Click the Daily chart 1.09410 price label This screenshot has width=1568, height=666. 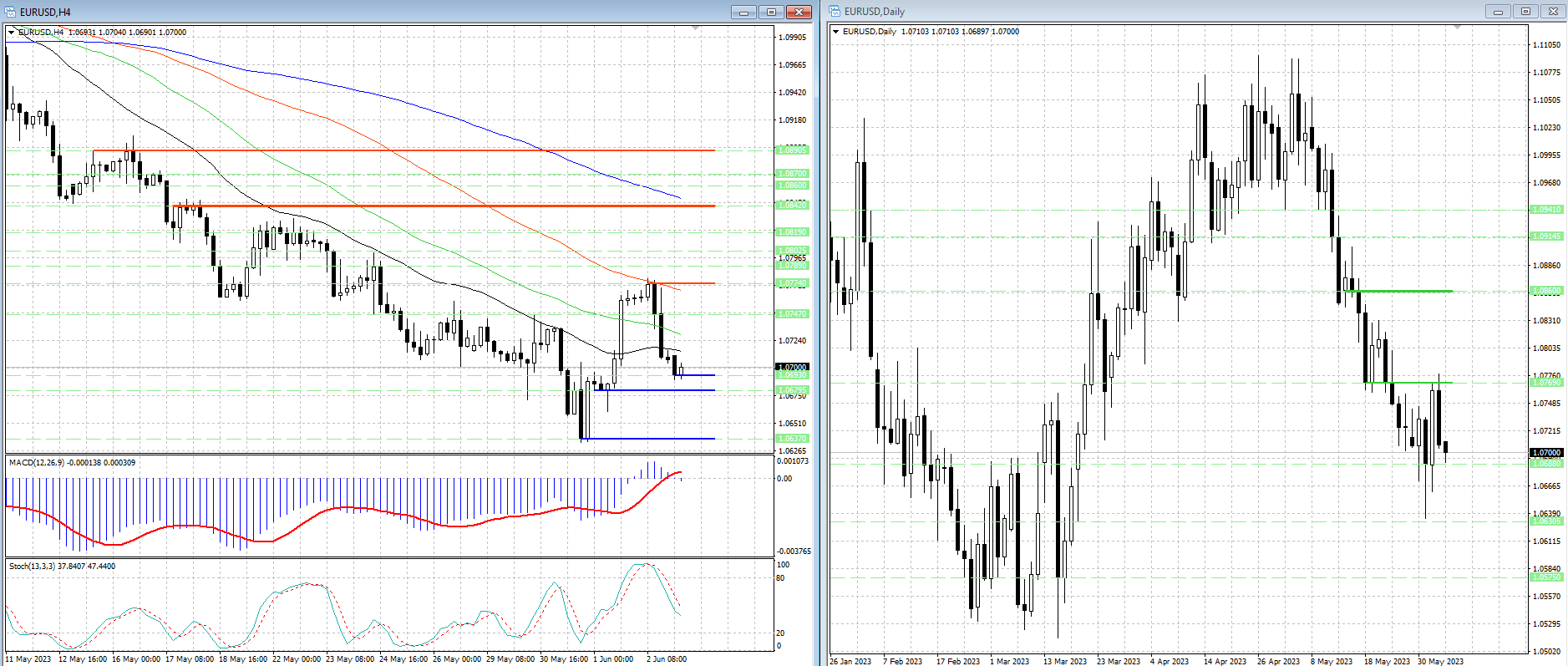pyautogui.click(x=1546, y=210)
